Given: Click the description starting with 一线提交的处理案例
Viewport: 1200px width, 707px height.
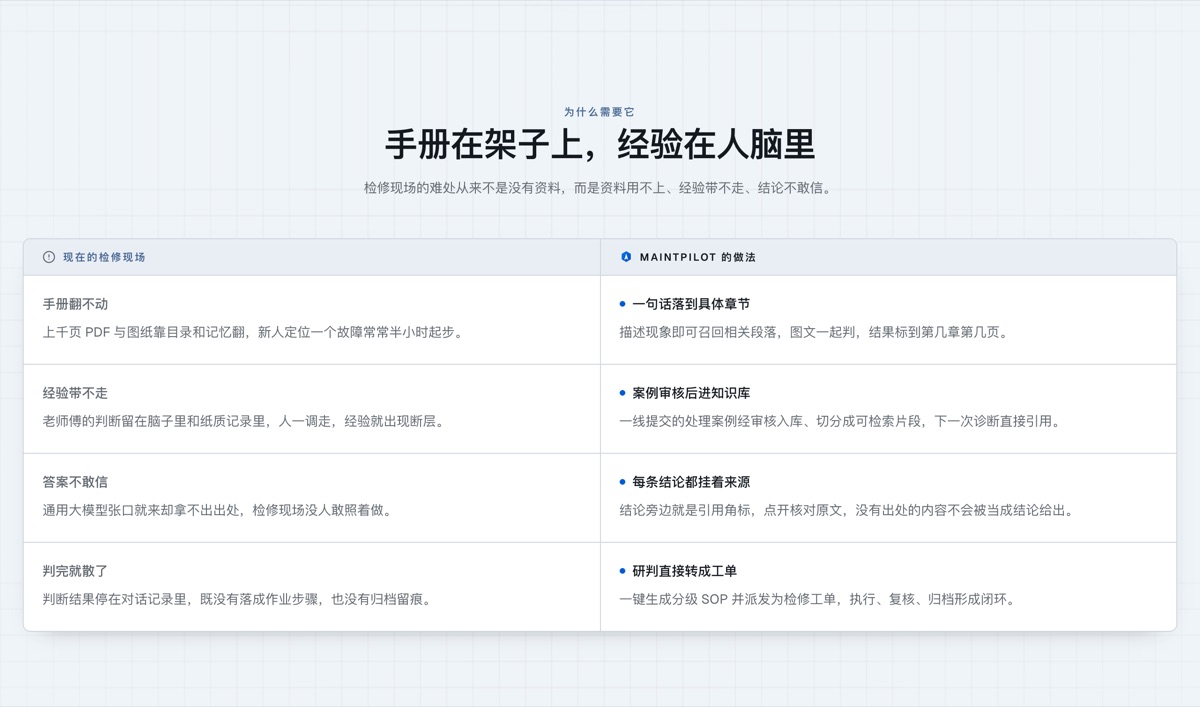Looking at the screenshot, I should tap(841, 421).
